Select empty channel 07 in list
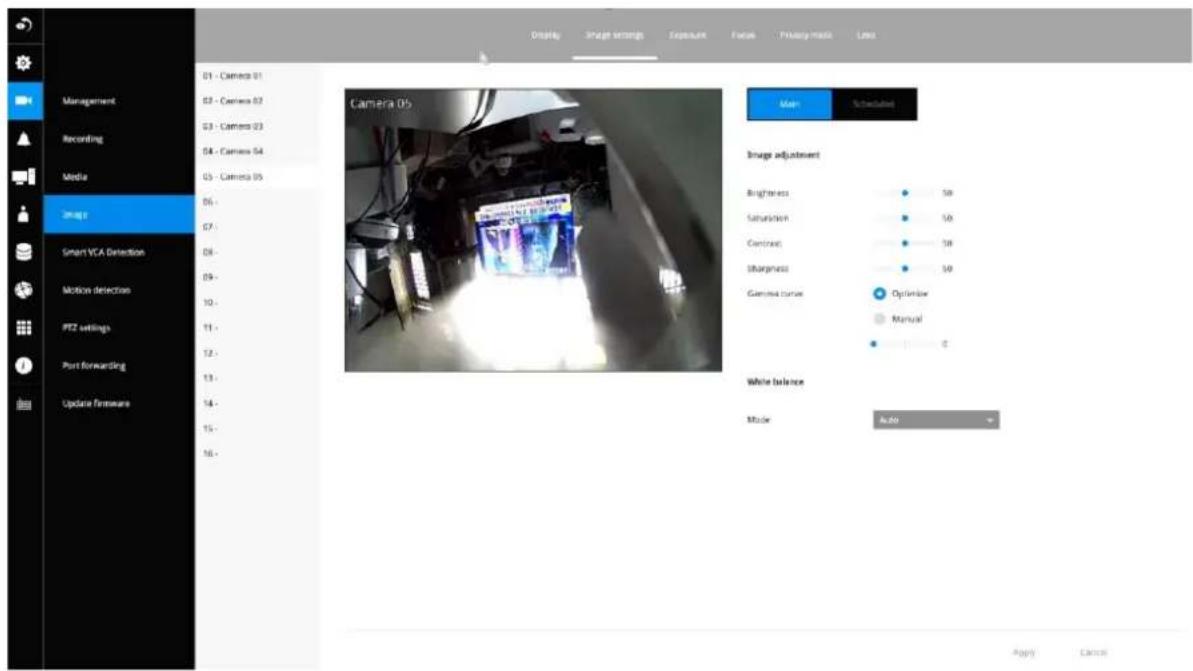The height and width of the screenshot is (671, 1193). 257,227
